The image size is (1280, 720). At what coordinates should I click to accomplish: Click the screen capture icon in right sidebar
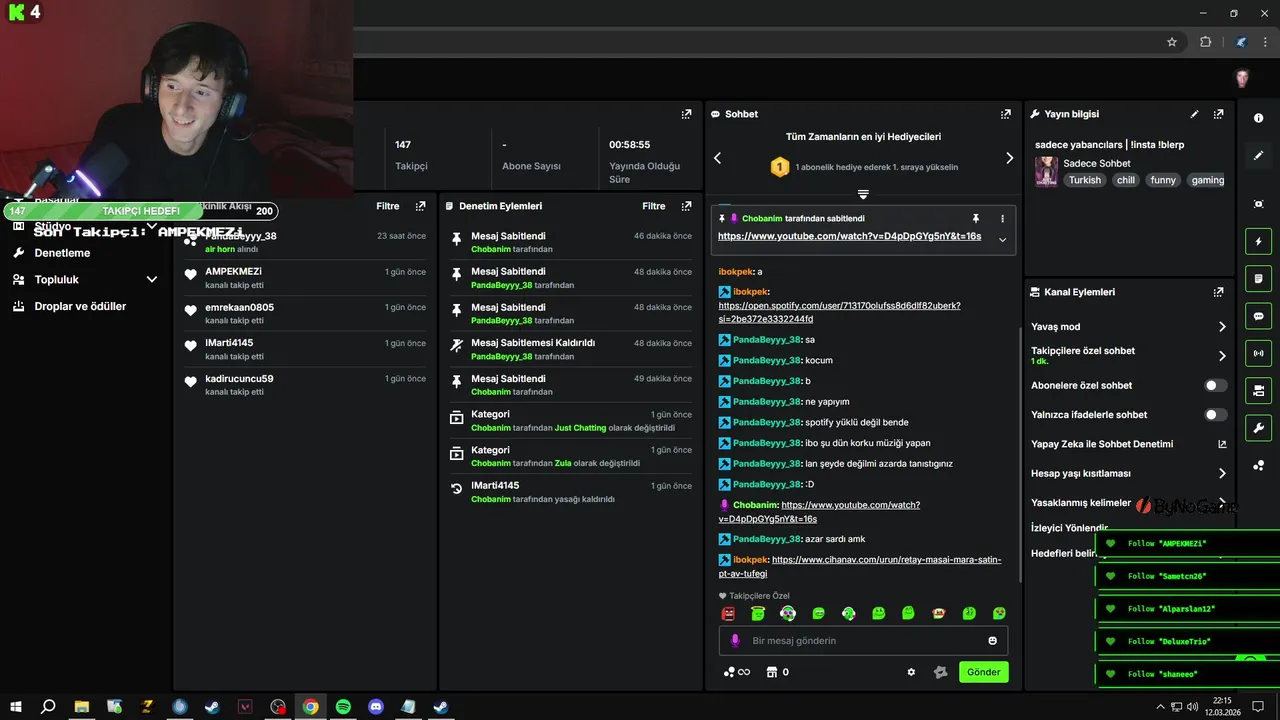pyautogui.click(x=1258, y=204)
